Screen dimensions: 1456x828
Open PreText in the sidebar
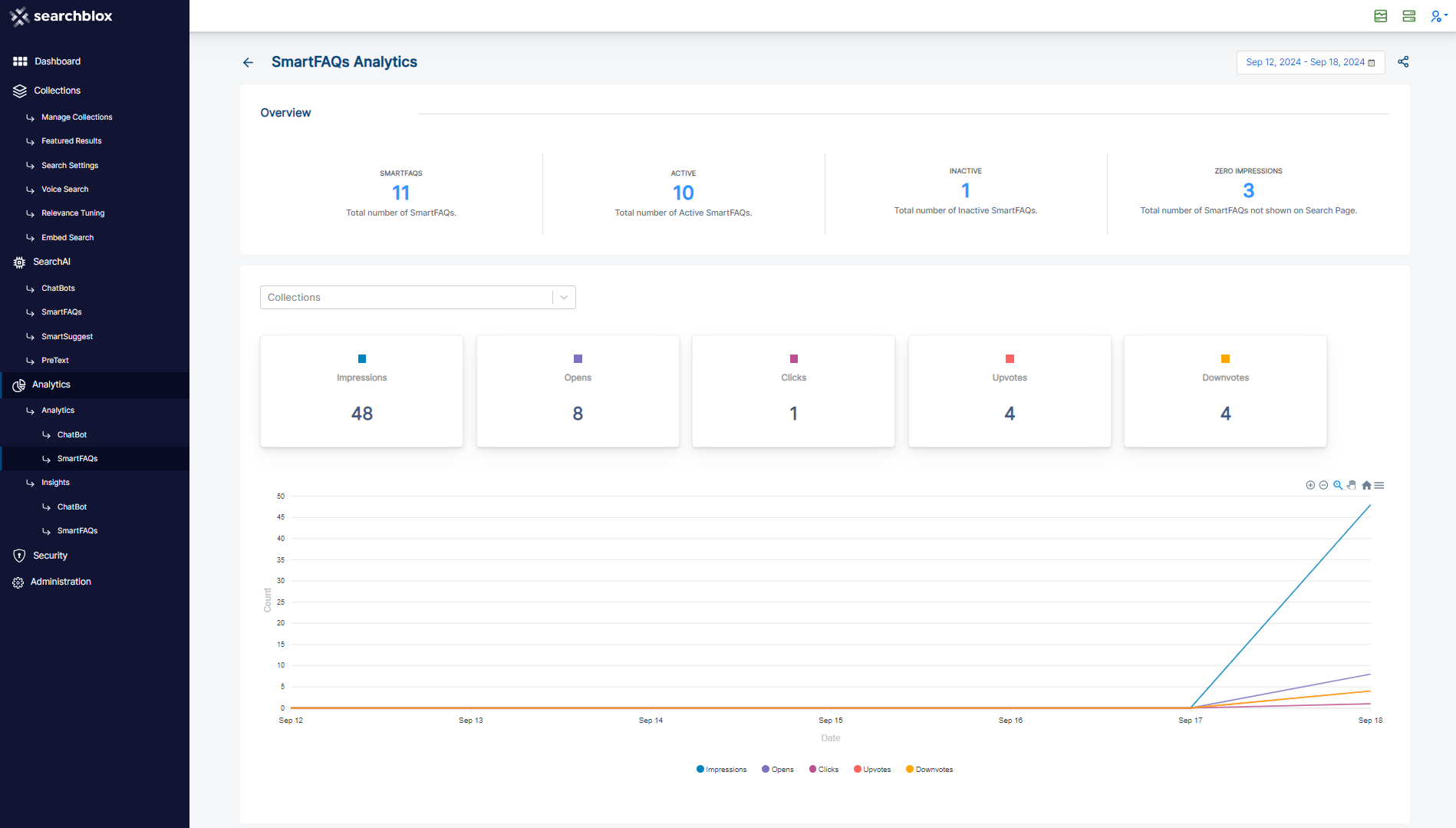(x=55, y=361)
